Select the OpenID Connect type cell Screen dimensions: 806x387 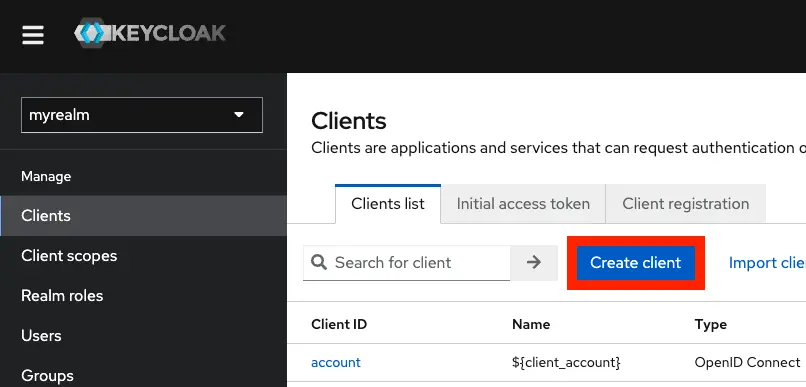(x=747, y=362)
